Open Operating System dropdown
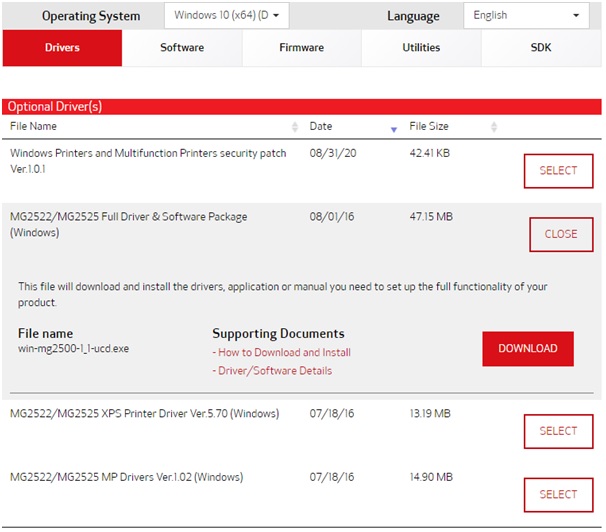 pos(226,15)
